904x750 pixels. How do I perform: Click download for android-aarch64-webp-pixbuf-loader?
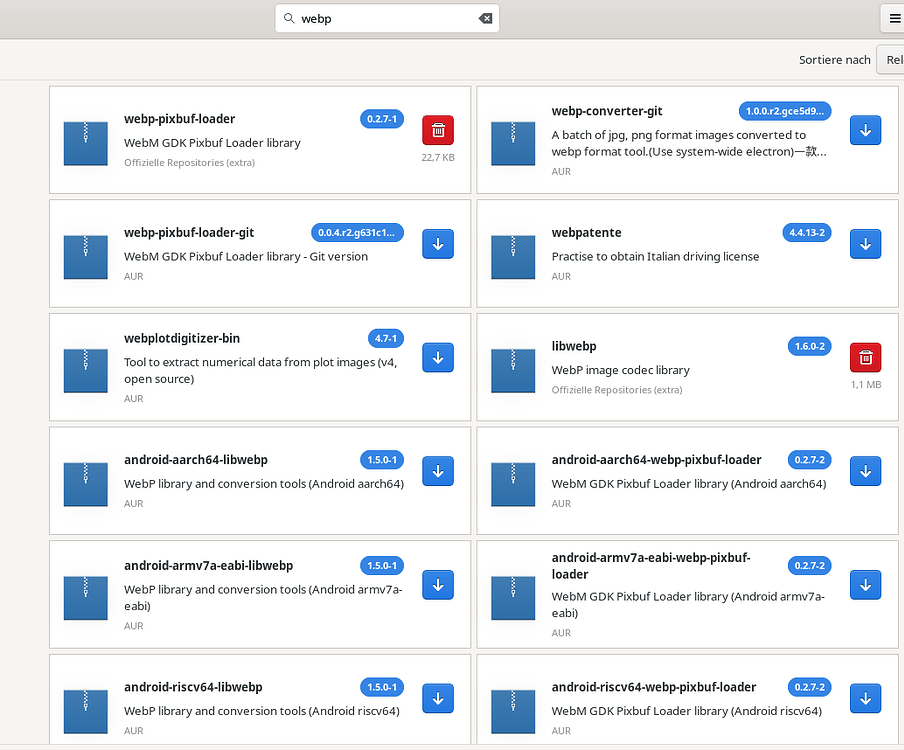coord(865,471)
